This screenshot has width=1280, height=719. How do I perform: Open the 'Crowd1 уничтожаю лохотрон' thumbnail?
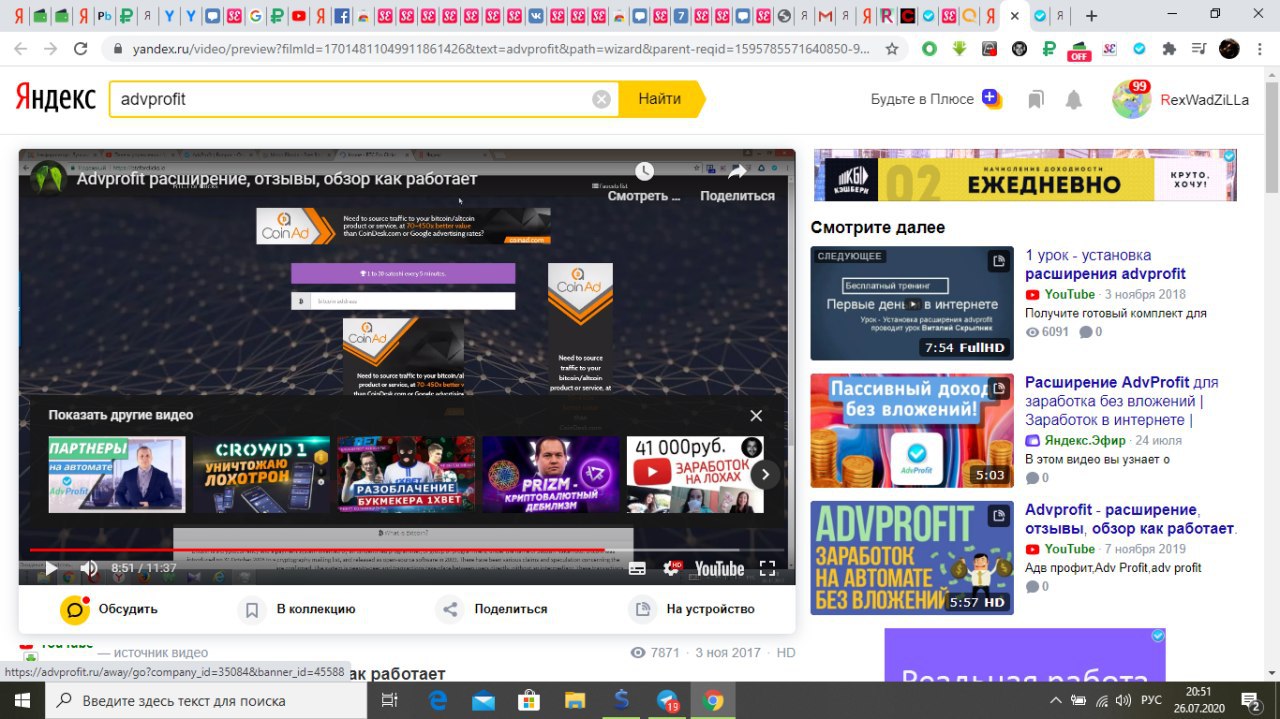coord(261,474)
